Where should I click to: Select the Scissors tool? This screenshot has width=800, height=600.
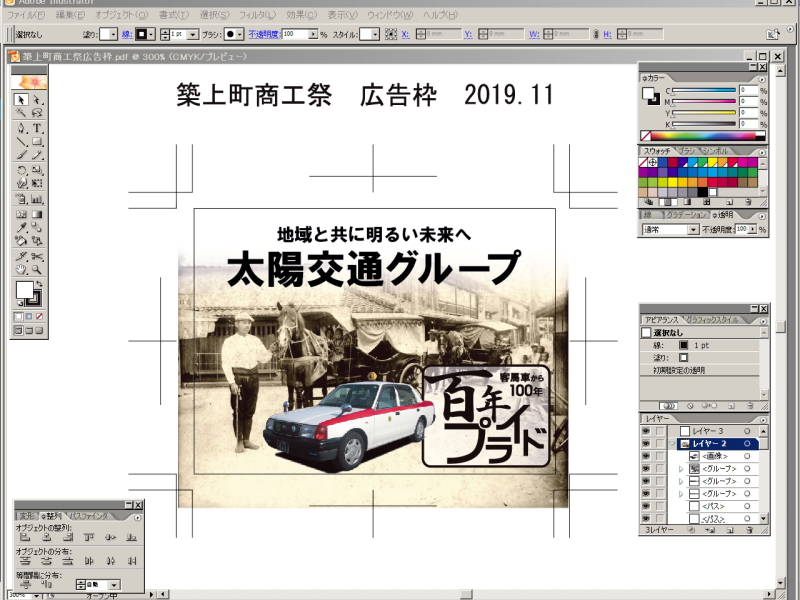(x=37, y=256)
